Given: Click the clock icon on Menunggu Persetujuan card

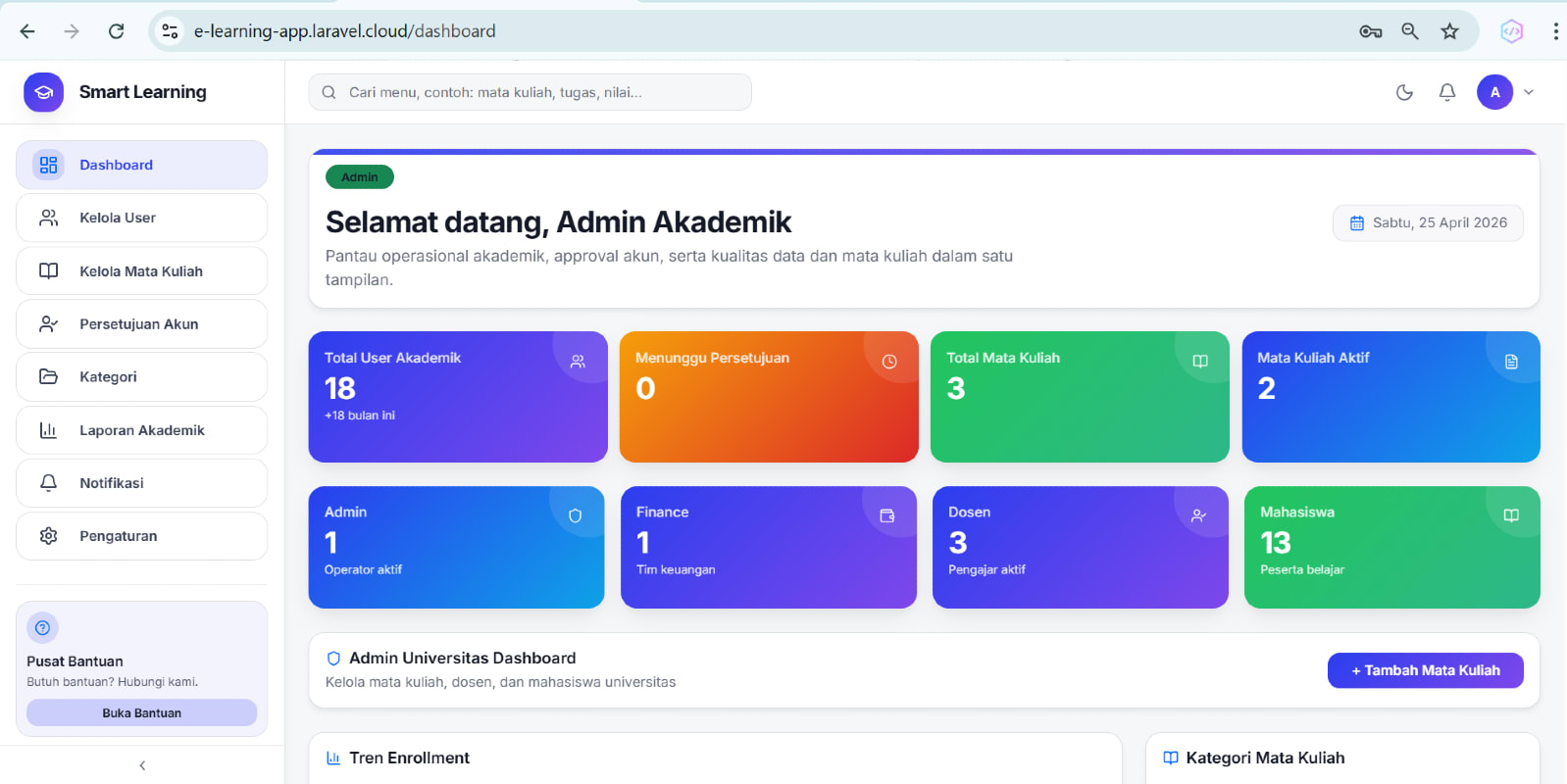Looking at the screenshot, I should 889,362.
